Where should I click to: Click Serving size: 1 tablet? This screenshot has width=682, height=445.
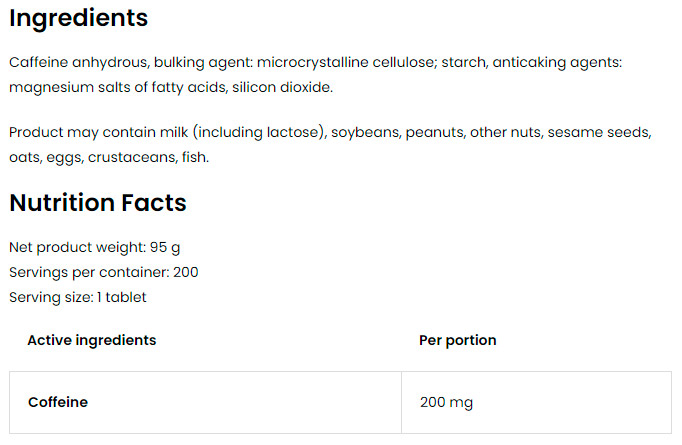pyautogui.click(x=78, y=298)
